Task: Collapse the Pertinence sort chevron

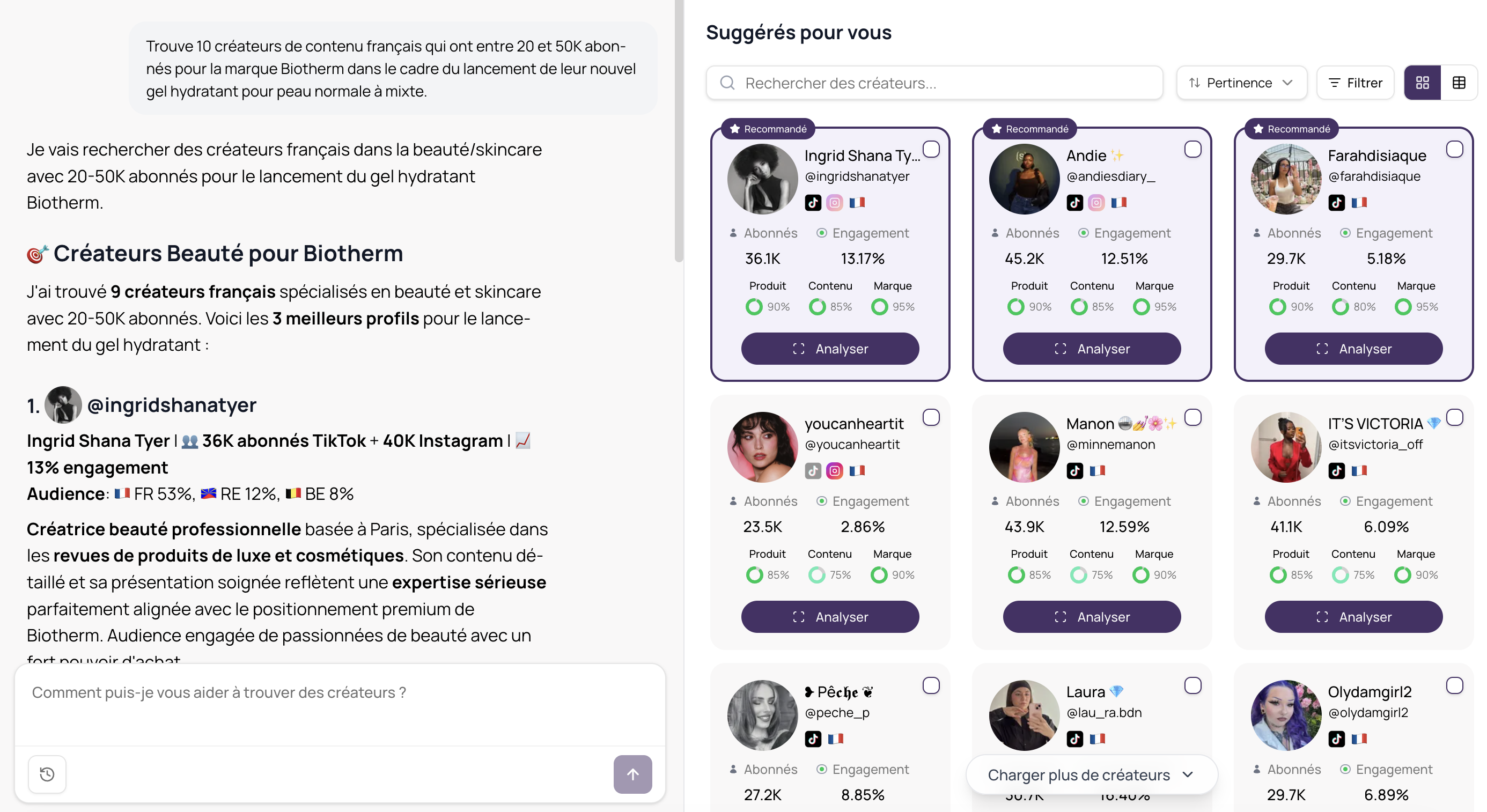Action: (1289, 83)
